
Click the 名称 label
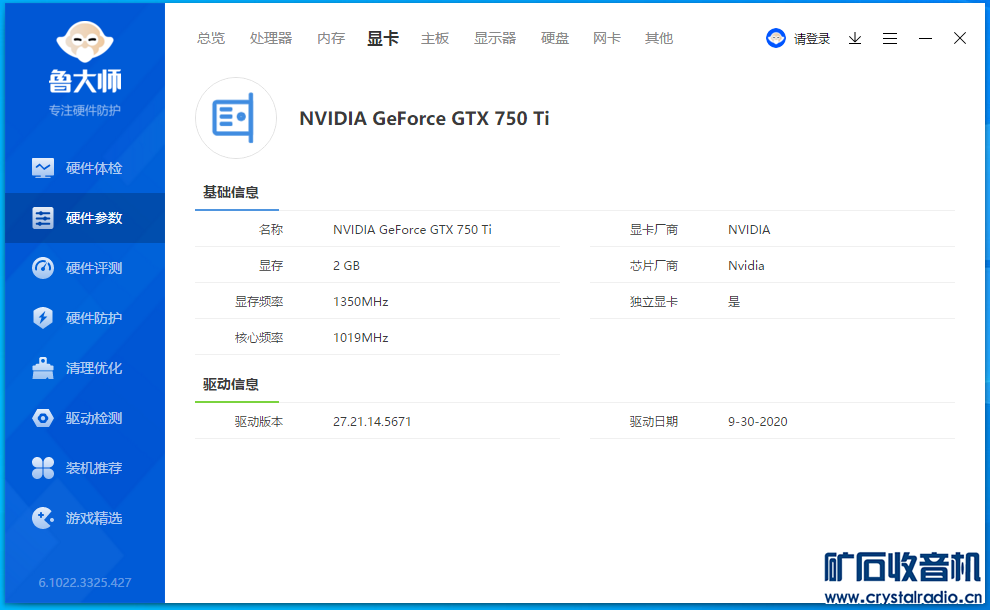coord(271,230)
